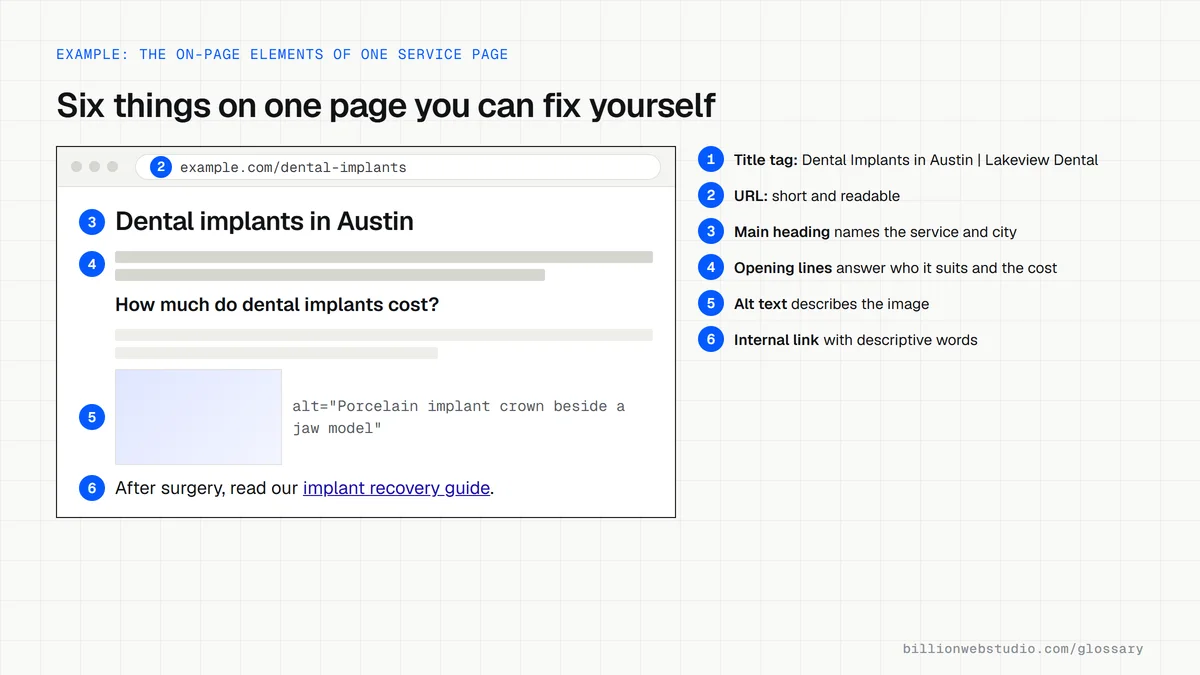
Task: Click the Alt text describes the image line
Action: [831, 304]
